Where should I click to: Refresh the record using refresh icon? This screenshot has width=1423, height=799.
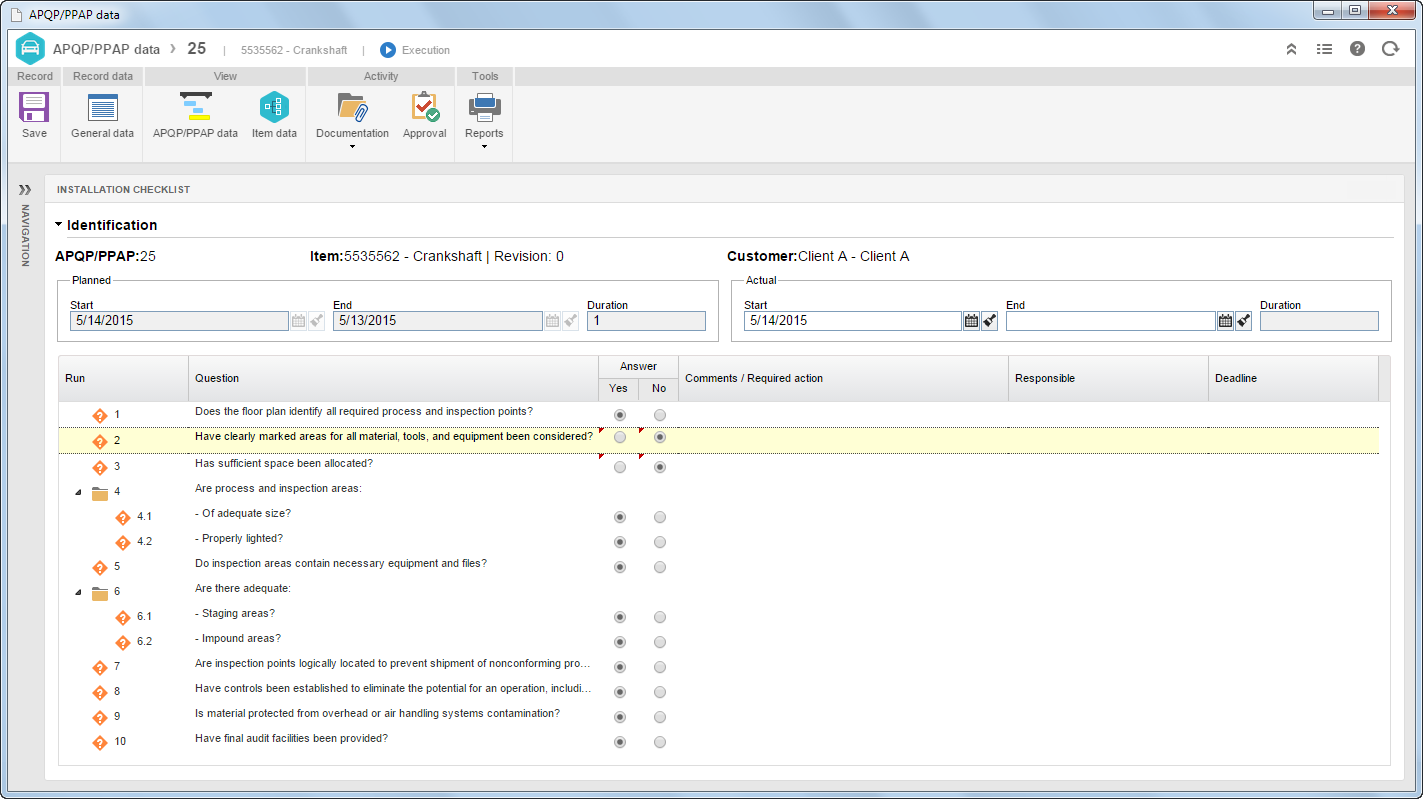1390,49
